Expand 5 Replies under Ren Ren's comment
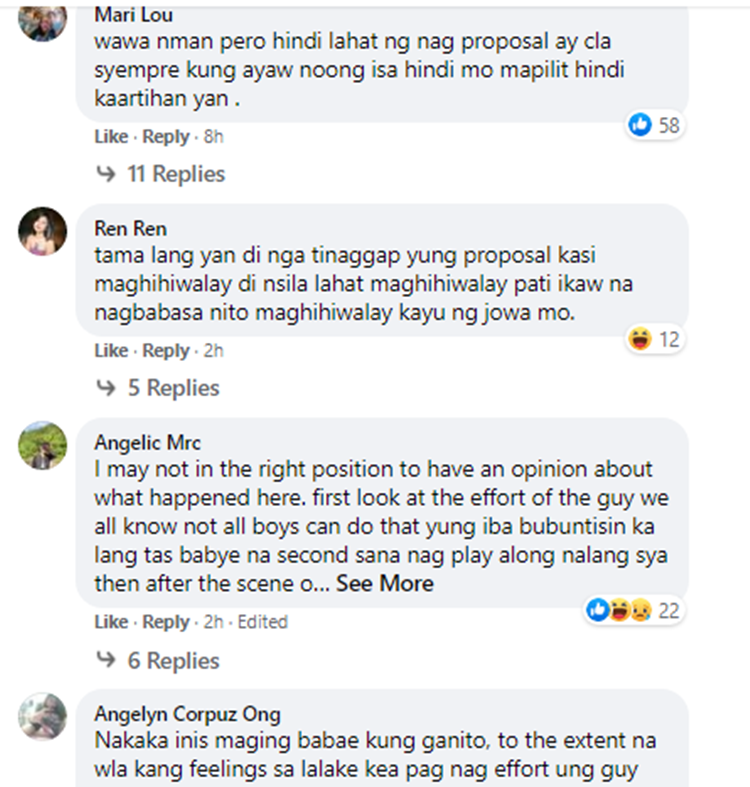The height and width of the screenshot is (787, 750). tap(158, 388)
